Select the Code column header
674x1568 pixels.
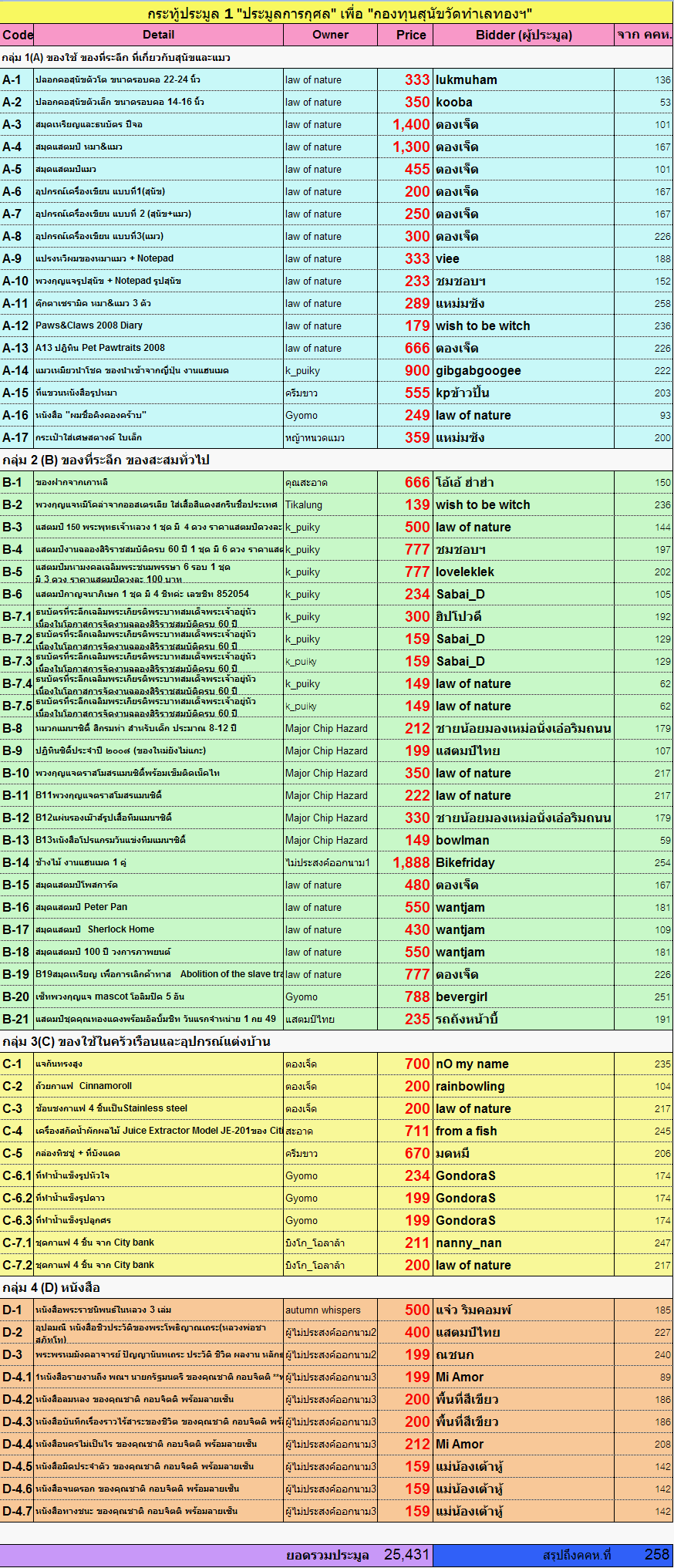click(x=17, y=35)
